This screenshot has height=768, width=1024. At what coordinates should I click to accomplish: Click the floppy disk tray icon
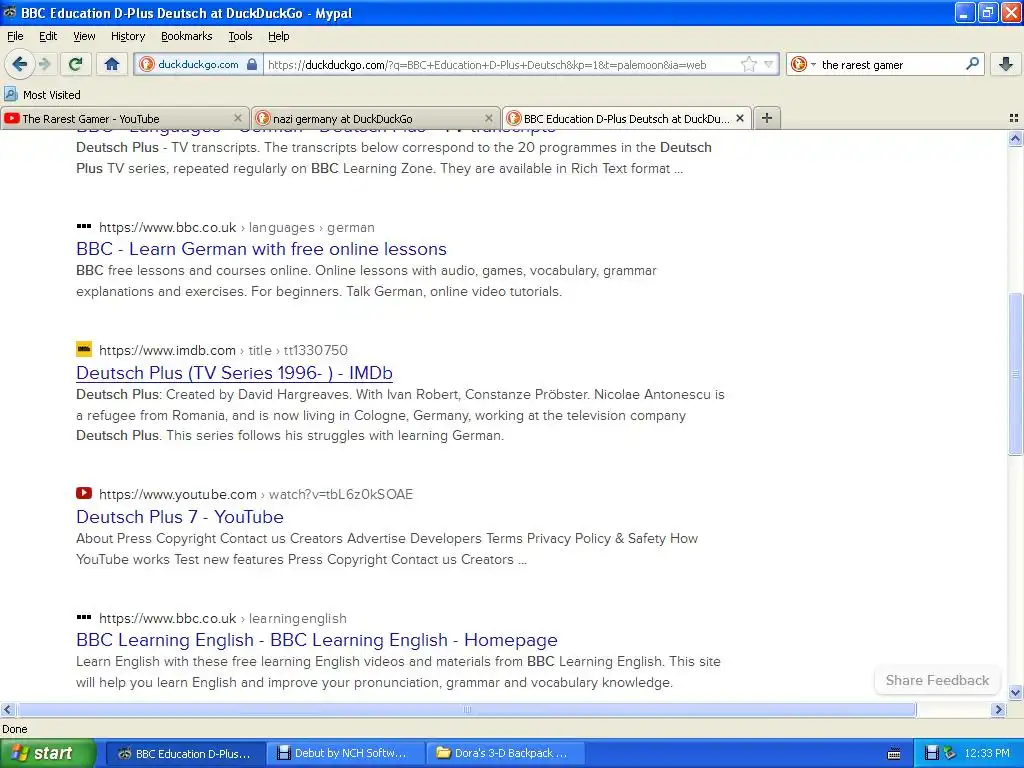tap(932, 753)
